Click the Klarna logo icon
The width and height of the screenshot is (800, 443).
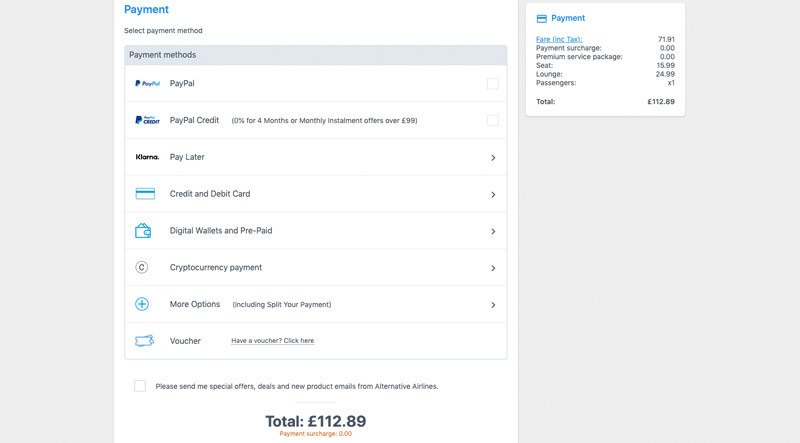pos(147,157)
